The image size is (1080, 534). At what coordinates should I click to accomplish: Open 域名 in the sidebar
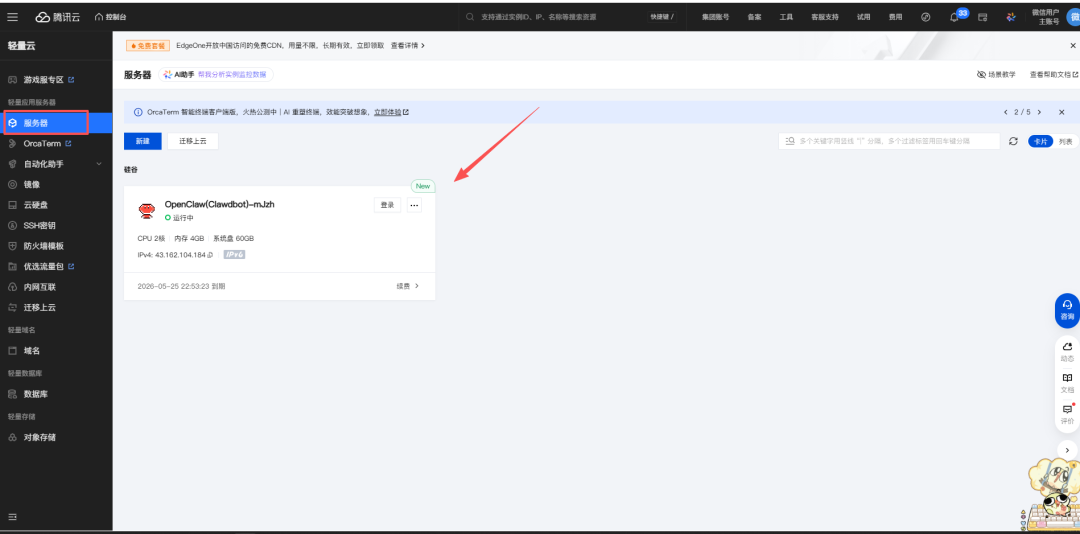[x=32, y=351]
